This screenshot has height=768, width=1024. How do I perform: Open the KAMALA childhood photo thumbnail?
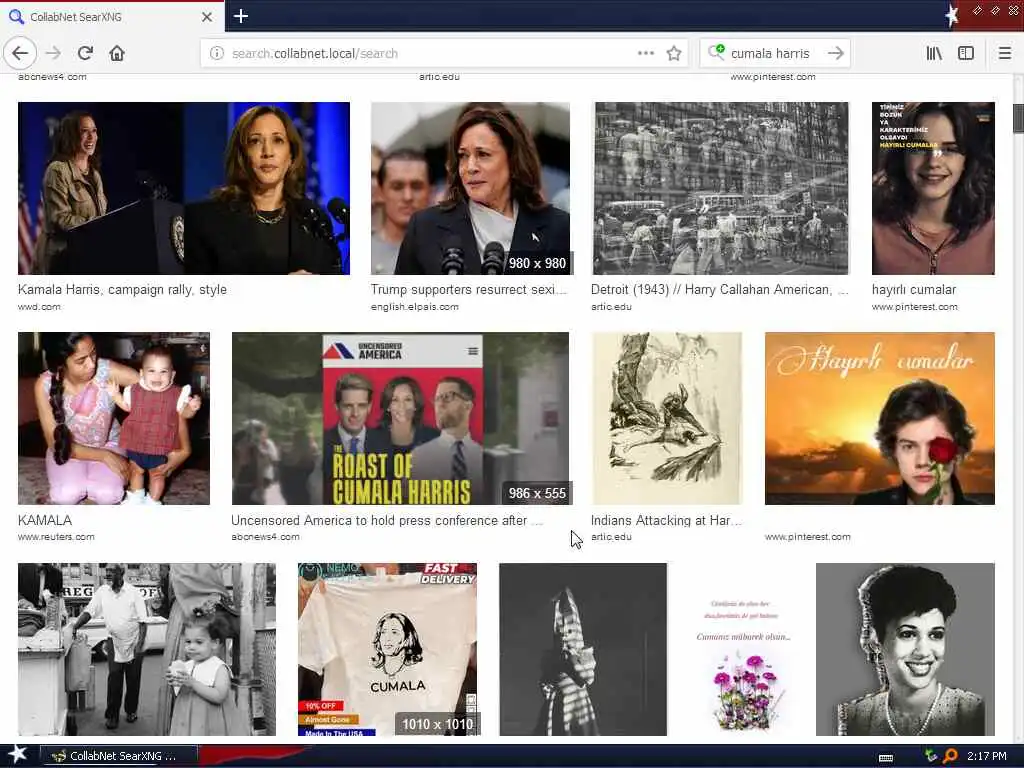114,419
